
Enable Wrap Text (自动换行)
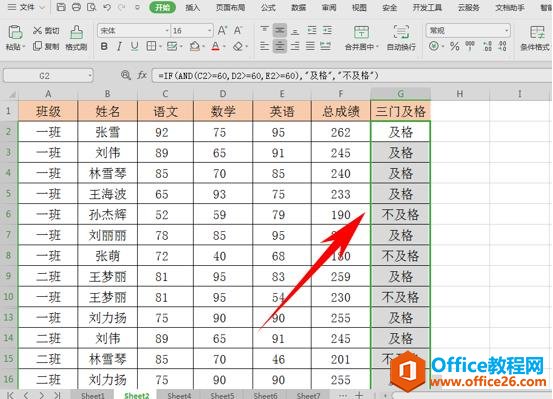(401, 38)
